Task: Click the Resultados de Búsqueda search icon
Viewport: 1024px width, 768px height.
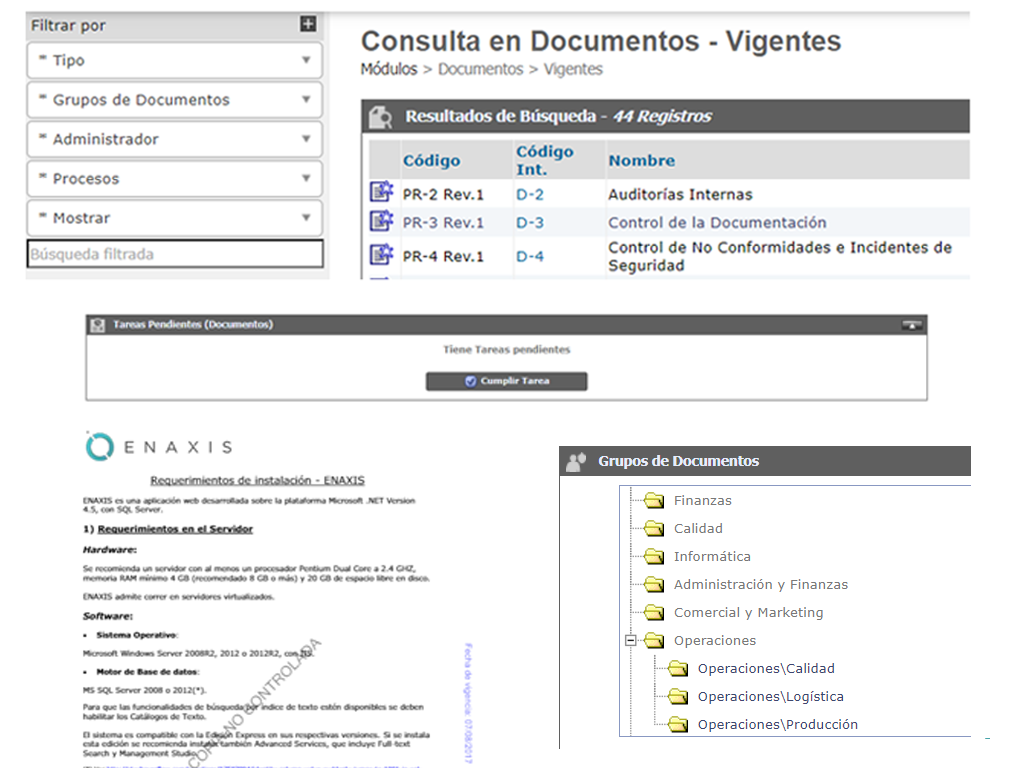Action: click(x=380, y=117)
